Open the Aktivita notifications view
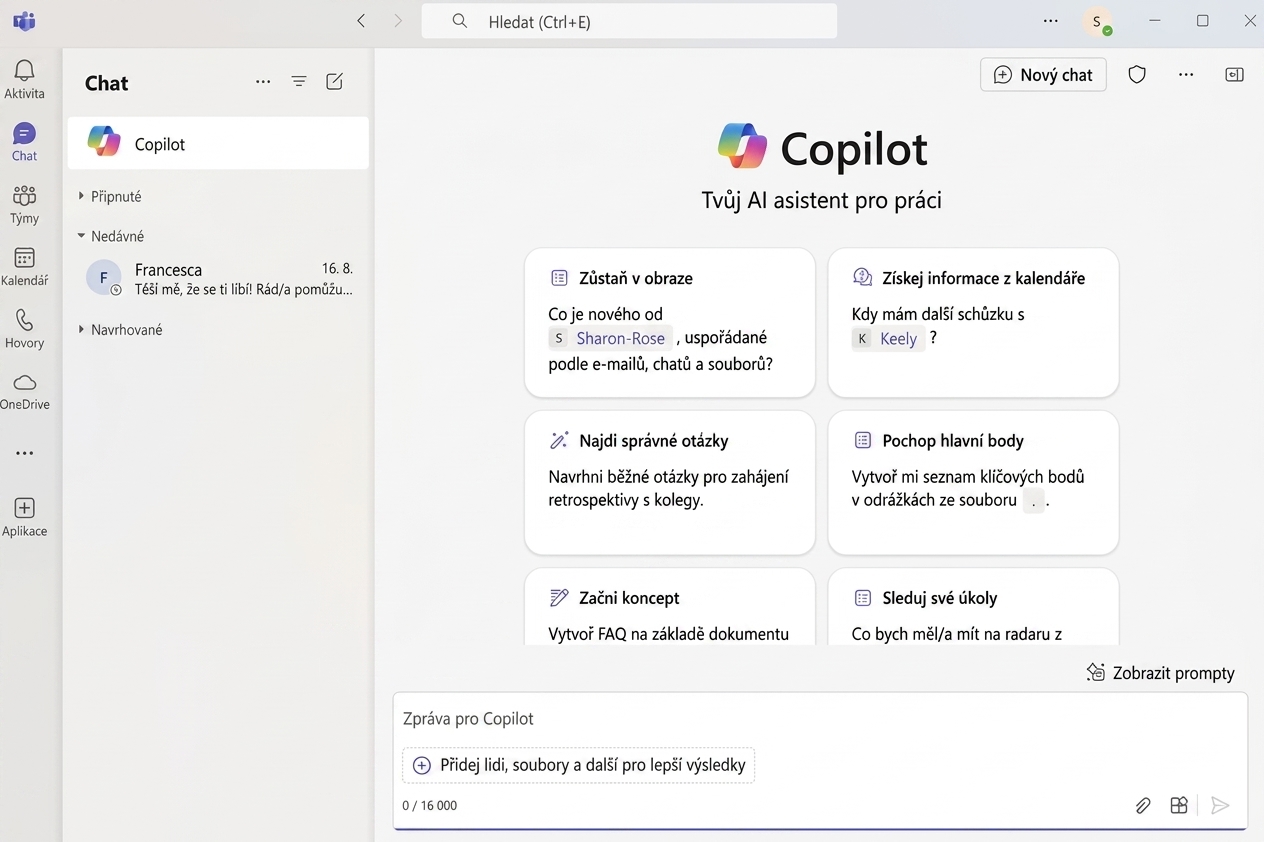1264x842 pixels. 24,79
